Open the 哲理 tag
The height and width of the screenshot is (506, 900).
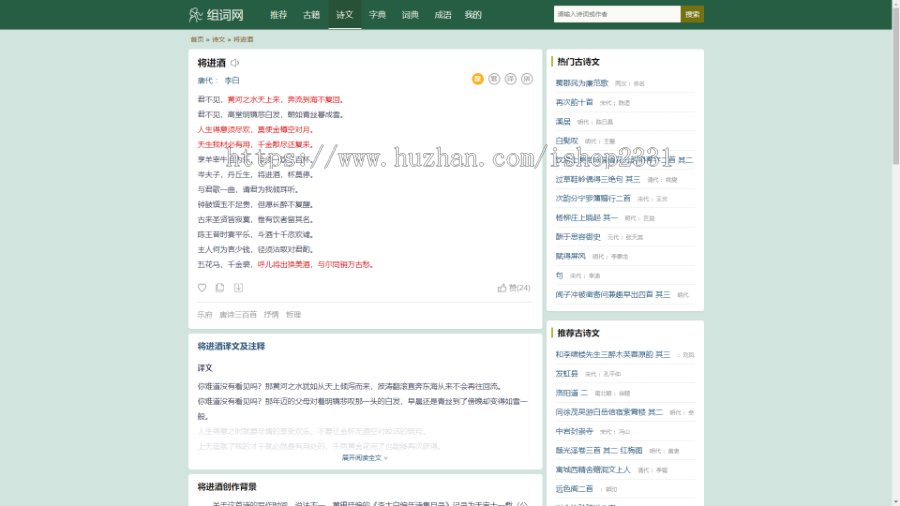tap(293, 314)
